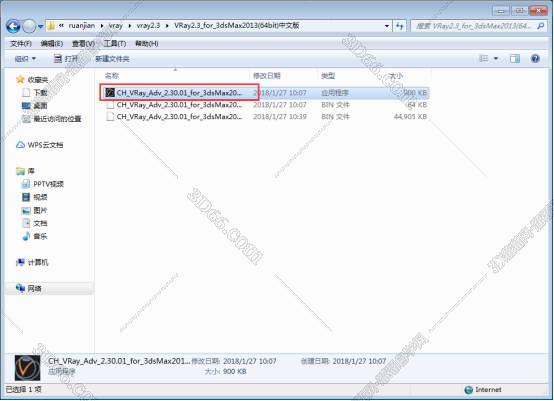This screenshot has width=554, height=401.
Task: Open the 查看(V) menu
Action: 83,43
